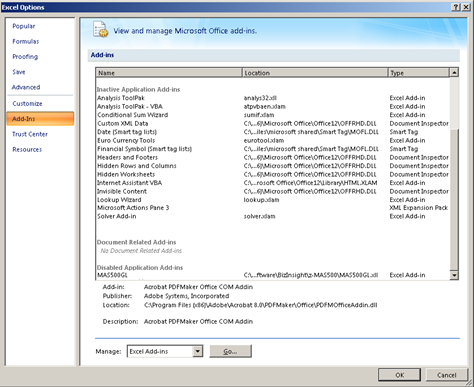This screenshot has width=474, height=387.
Task: Select Hidden Worksheets entry
Action: pyautogui.click(x=272, y=175)
